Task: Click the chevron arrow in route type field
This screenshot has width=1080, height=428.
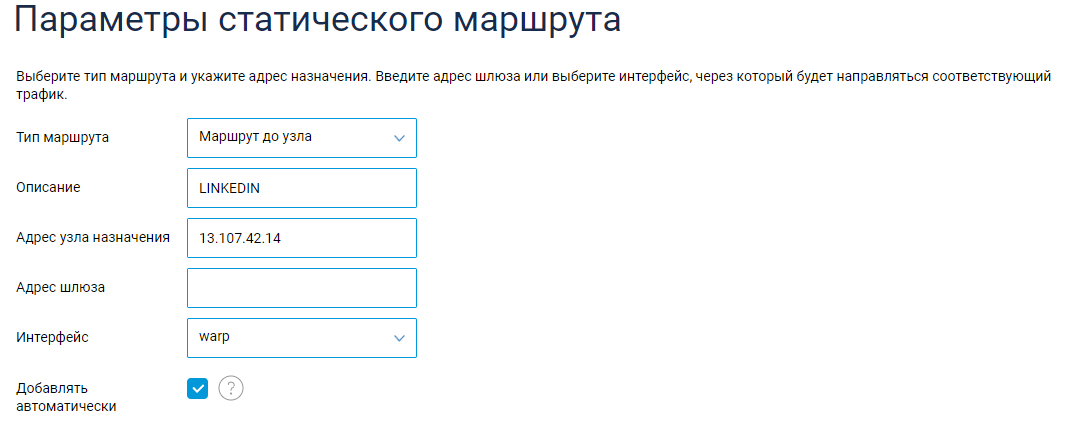Action: (x=399, y=138)
